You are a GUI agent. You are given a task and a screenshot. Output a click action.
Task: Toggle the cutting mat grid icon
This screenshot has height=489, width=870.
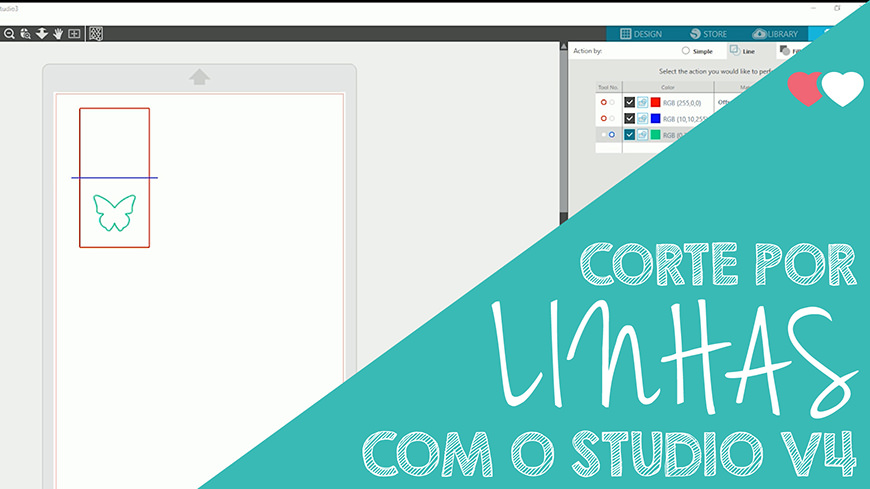pyautogui.click(x=96, y=33)
